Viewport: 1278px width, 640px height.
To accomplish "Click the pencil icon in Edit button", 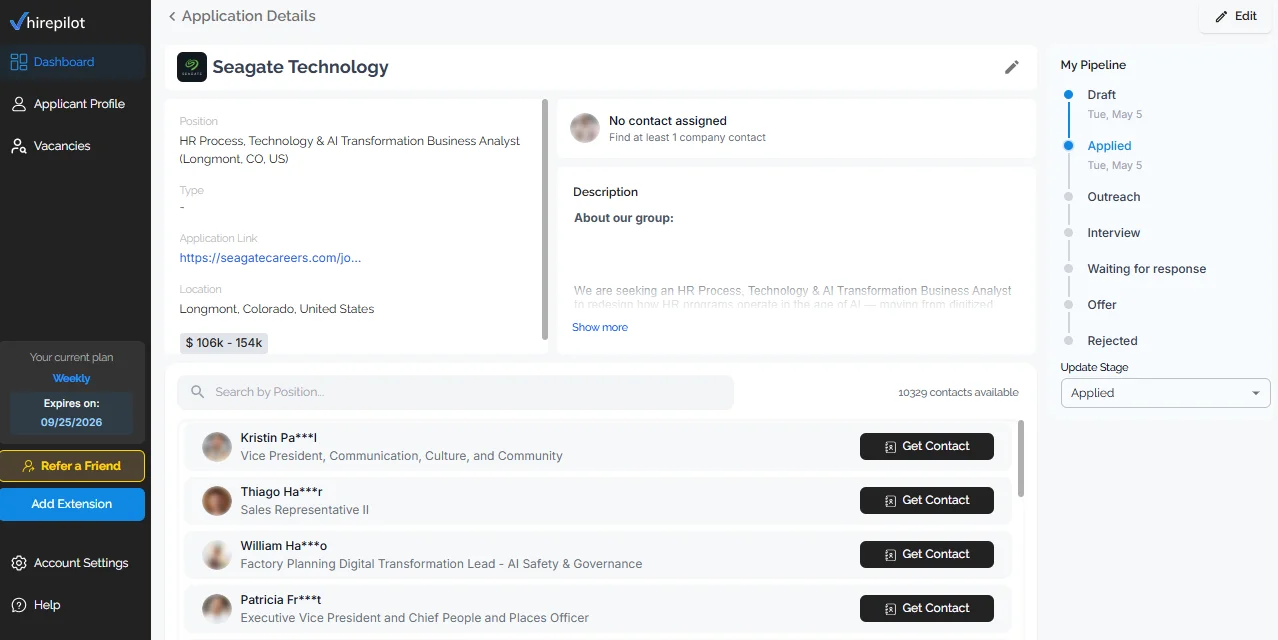I will tap(1221, 17).
